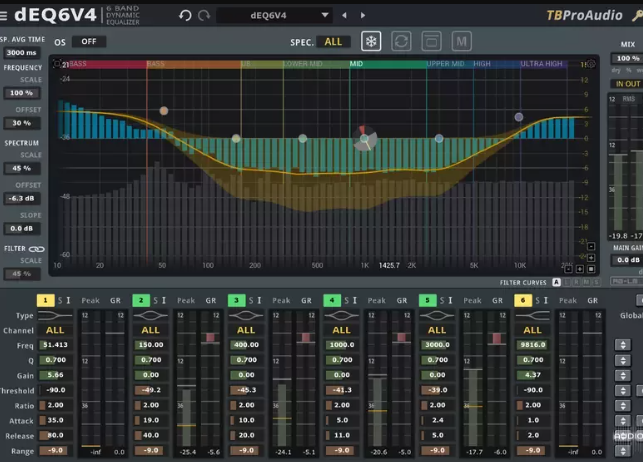Toggle band 6 enable button

coord(523,300)
